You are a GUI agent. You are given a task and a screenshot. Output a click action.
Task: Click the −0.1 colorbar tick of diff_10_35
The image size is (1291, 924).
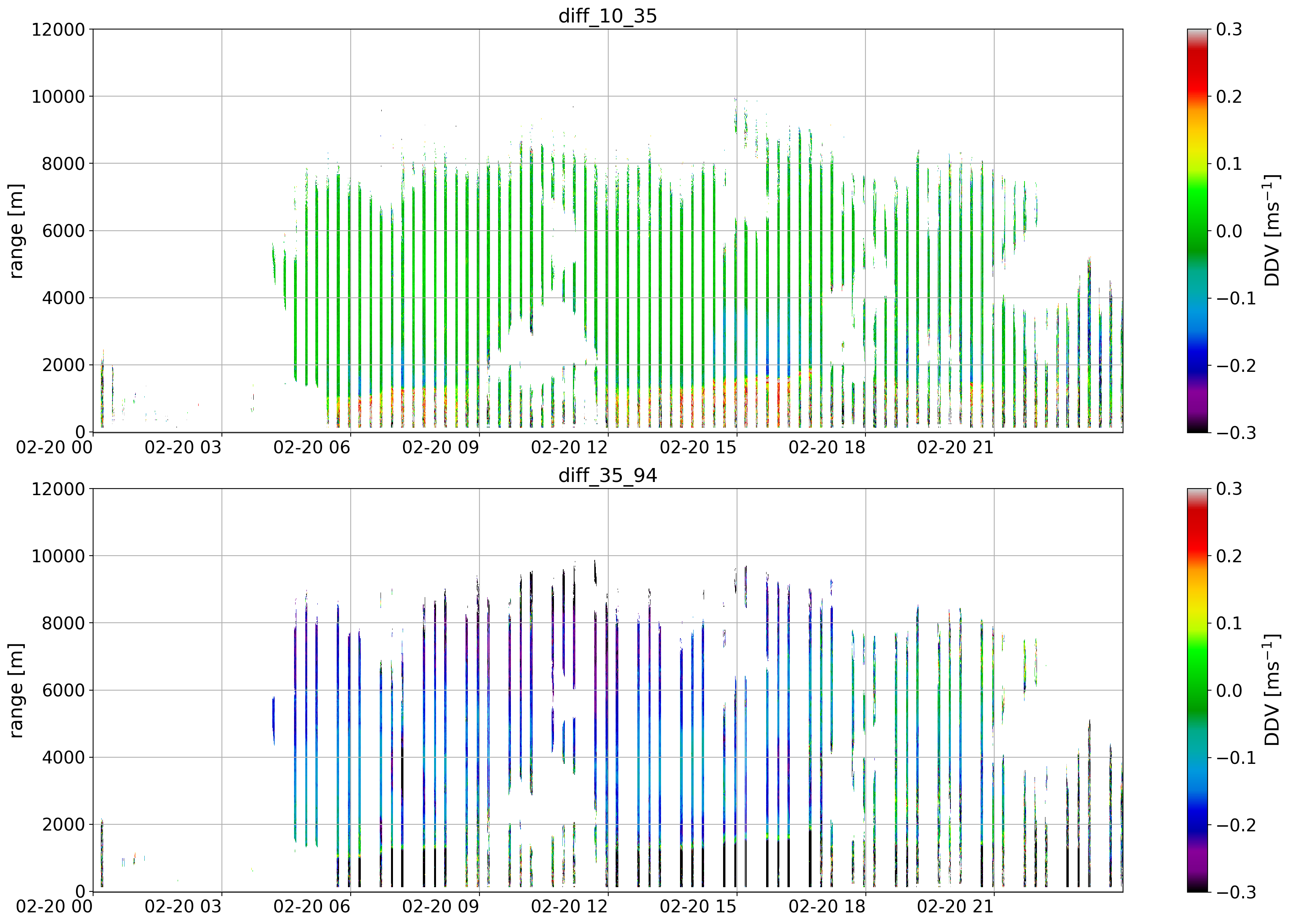(1236, 298)
